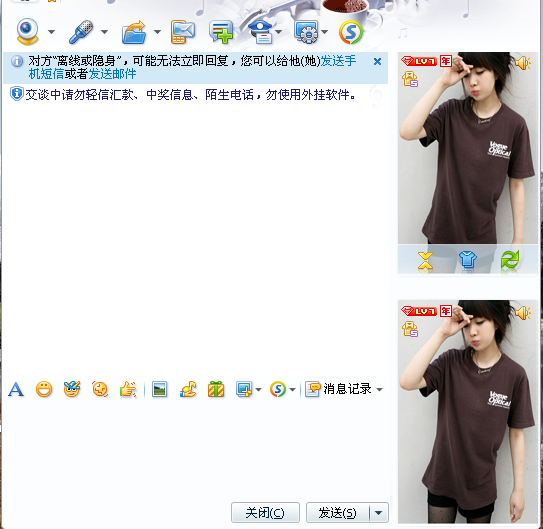Screen dimensions: 543x529
Task: Mute sound on contact's QQ show
Action: click(523, 63)
